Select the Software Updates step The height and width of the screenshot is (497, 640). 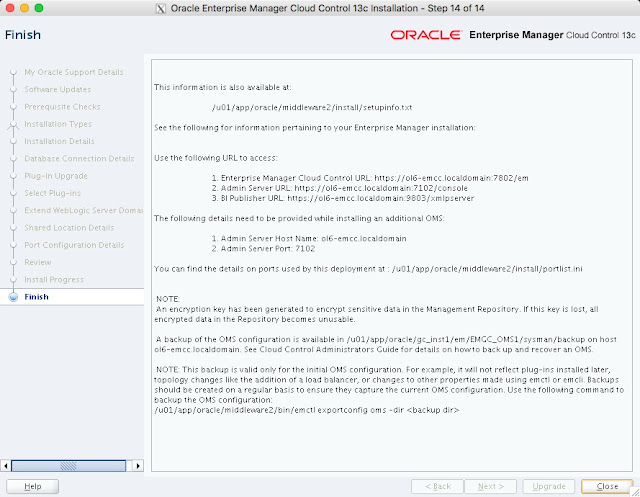58,89
